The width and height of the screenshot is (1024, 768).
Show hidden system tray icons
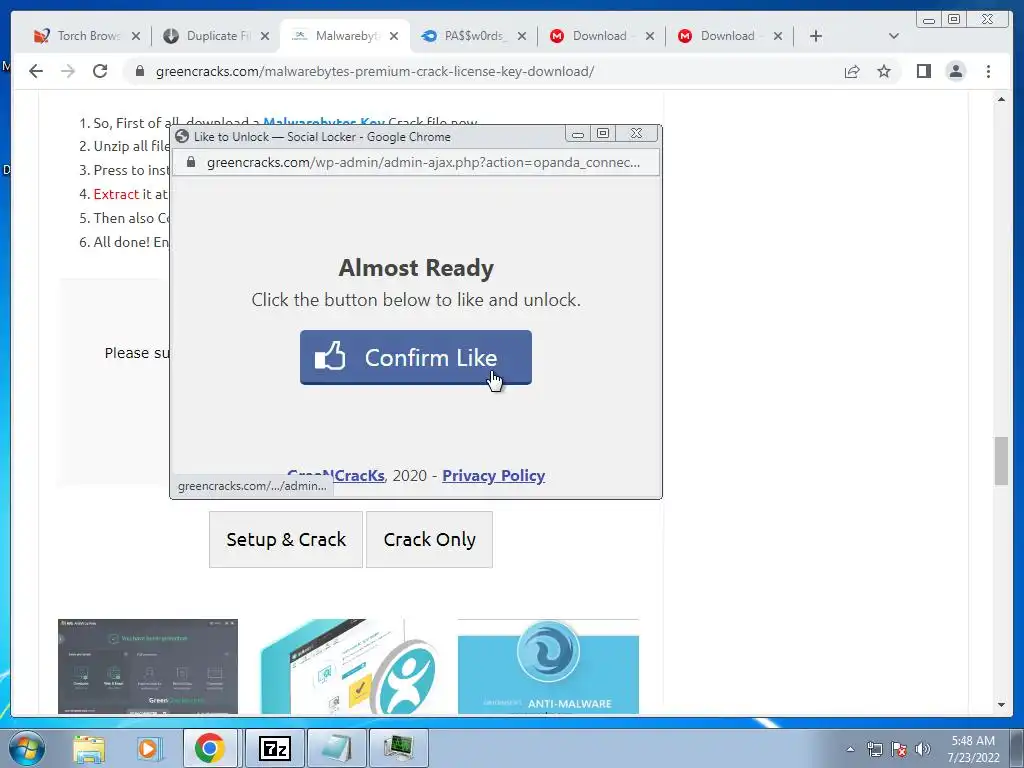pos(850,749)
